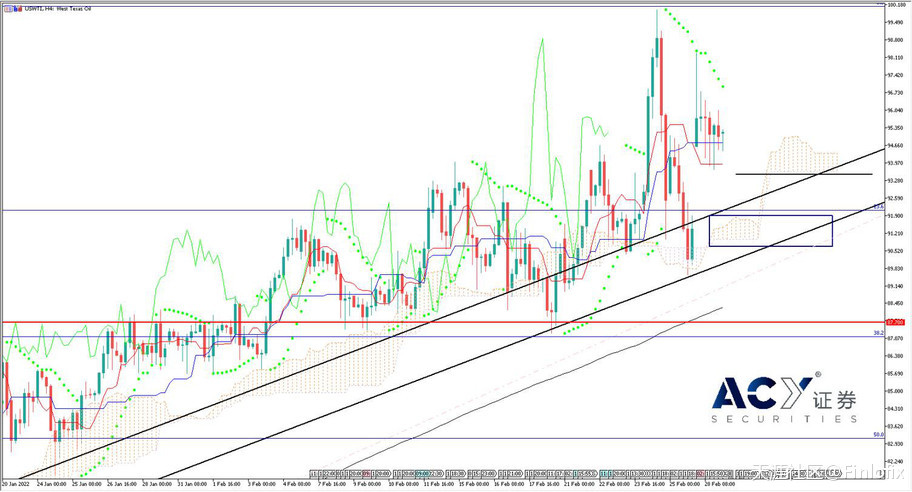Screen dimensions: 912x492
Task: Click the 97.420 price axis label
Action: (x=895, y=75)
